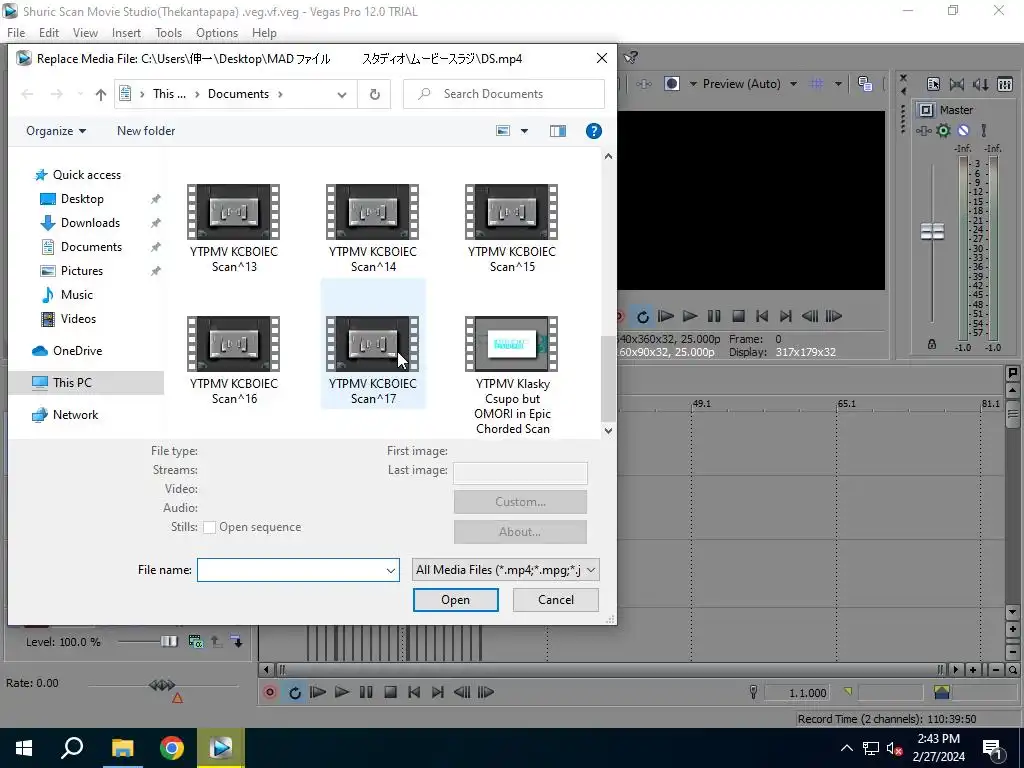This screenshot has height=768, width=1024.
Task: Click Up one level arrow in dialog
Action: (x=101, y=94)
